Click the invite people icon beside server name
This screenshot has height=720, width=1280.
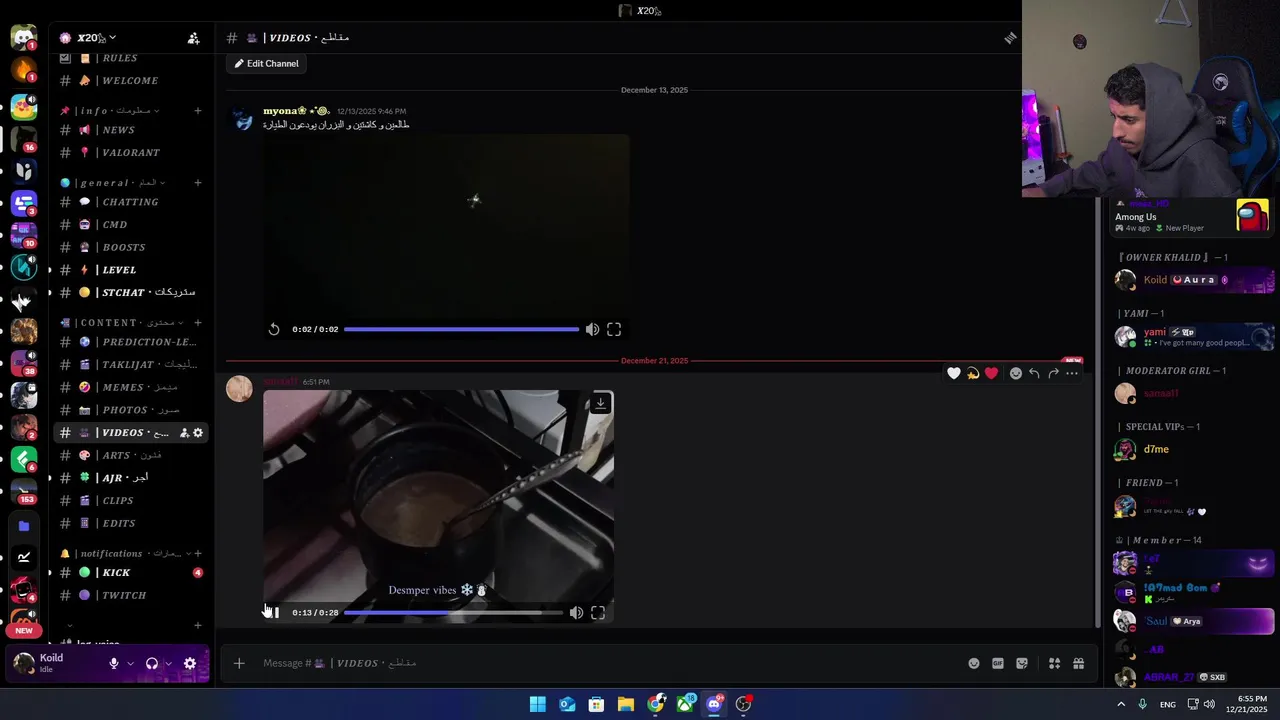click(x=193, y=38)
